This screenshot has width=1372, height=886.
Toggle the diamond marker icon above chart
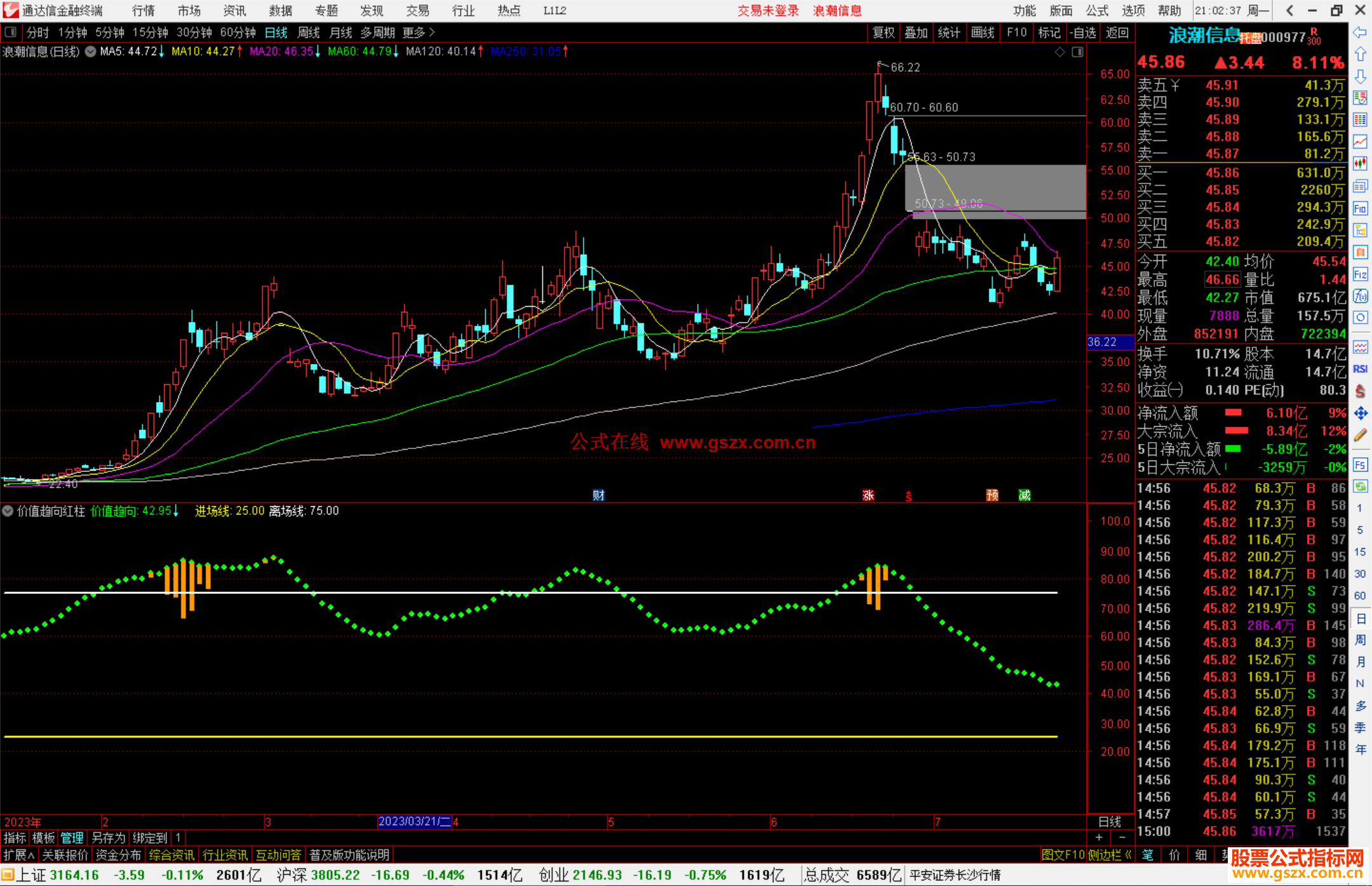[x=1059, y=52]
